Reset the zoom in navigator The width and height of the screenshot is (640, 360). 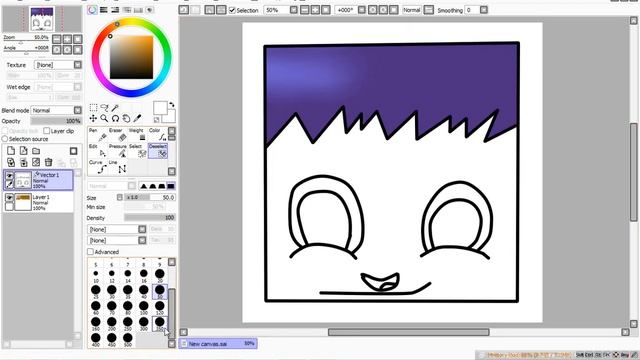click(x=78, y=39)
